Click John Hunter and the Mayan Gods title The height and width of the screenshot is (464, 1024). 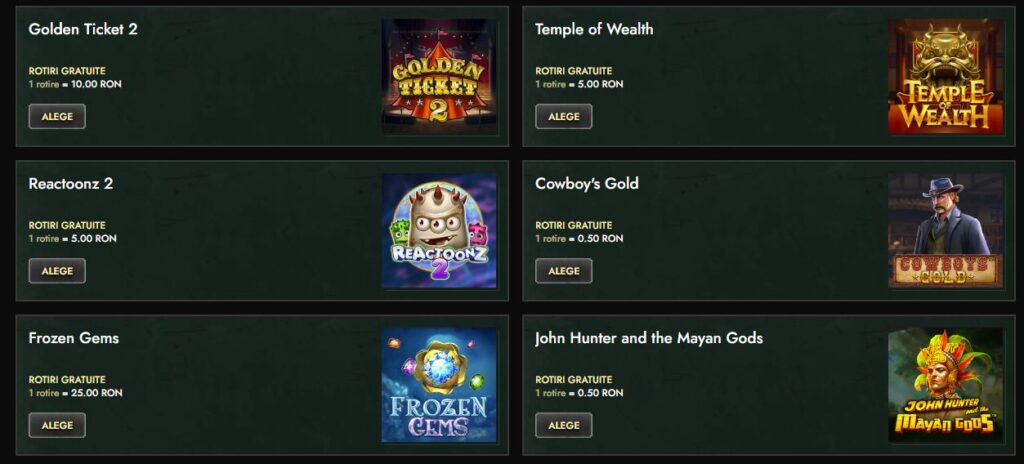(x=648, y=338)
